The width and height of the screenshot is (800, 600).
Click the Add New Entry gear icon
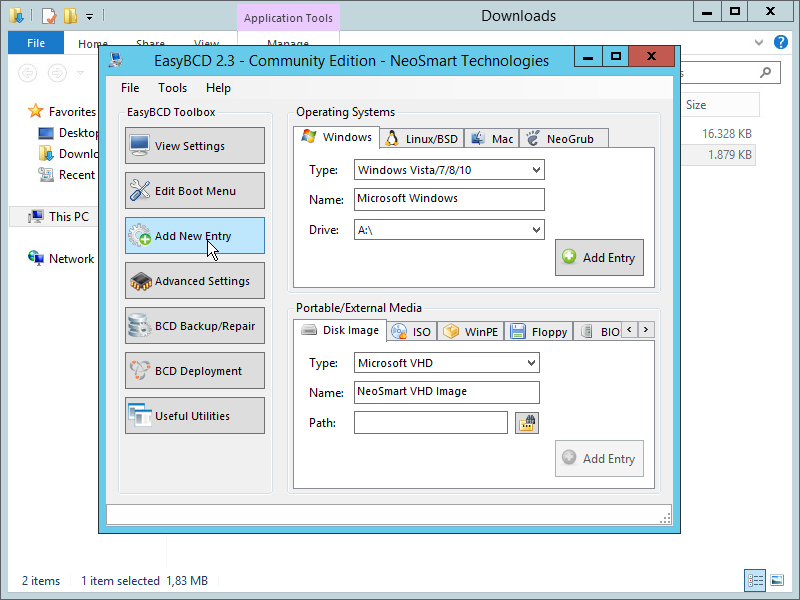(x=139, y=235)
